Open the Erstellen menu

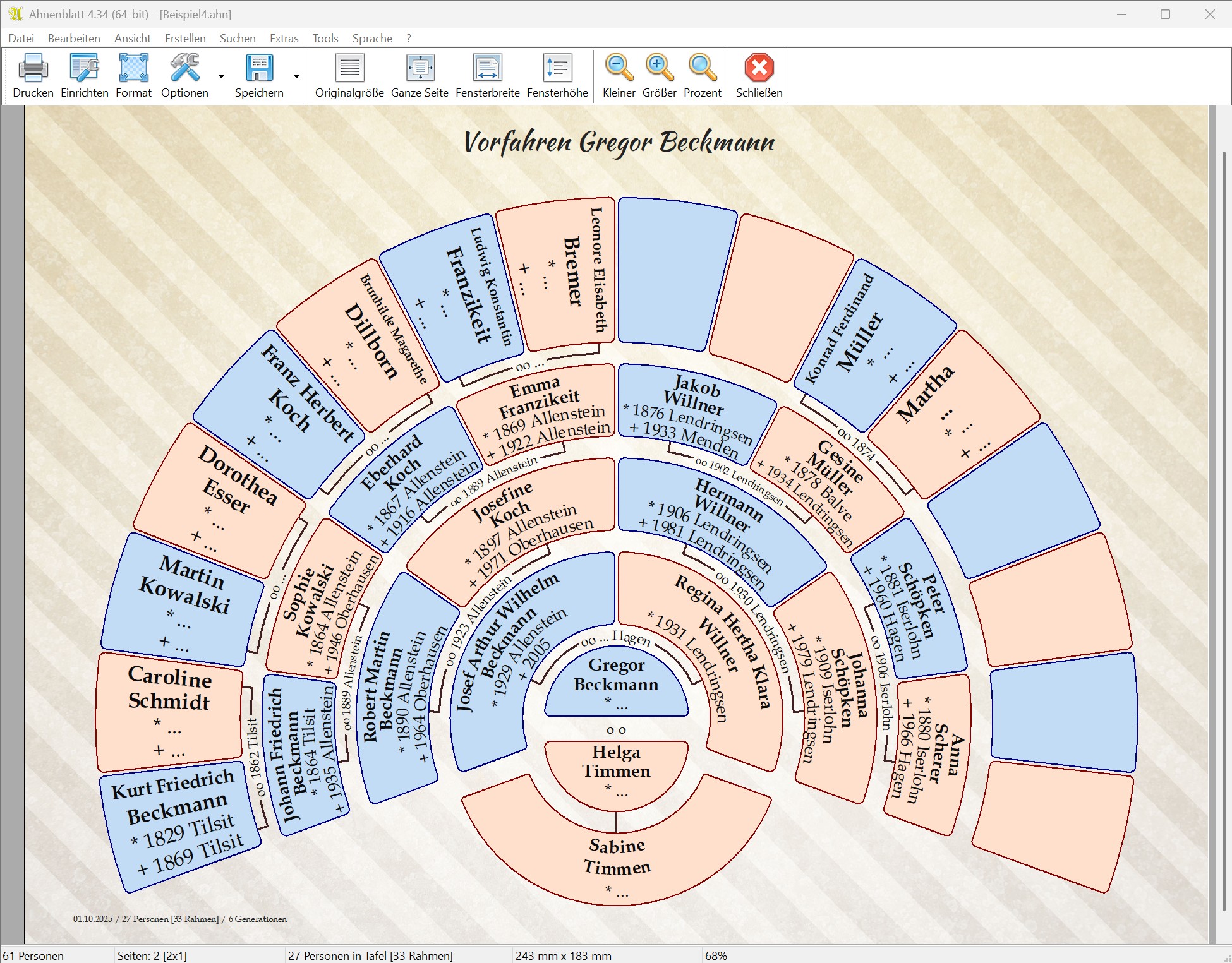pyautogui.click(x=185, y=39)
